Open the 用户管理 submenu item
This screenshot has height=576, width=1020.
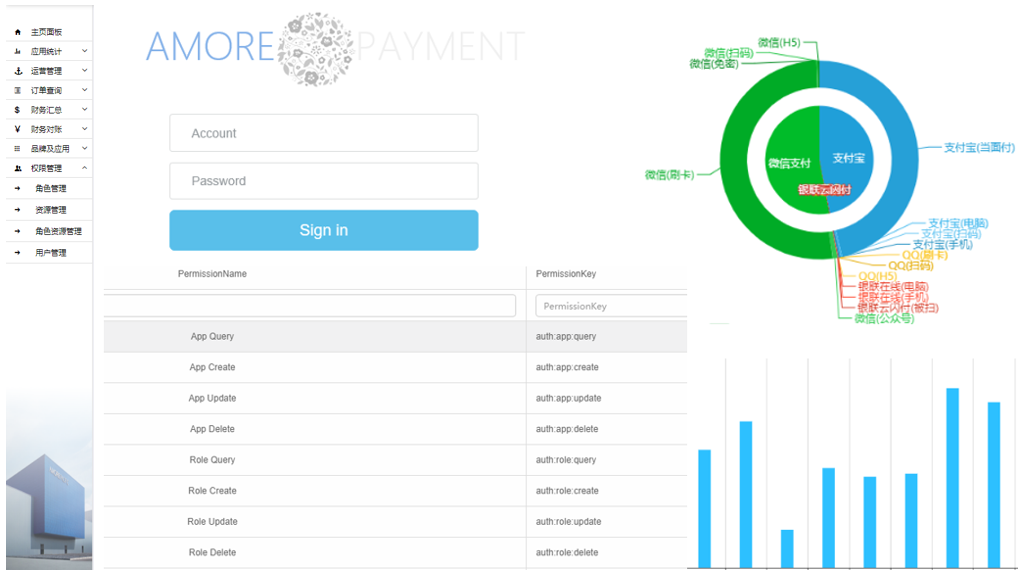(x=50, y=253)
